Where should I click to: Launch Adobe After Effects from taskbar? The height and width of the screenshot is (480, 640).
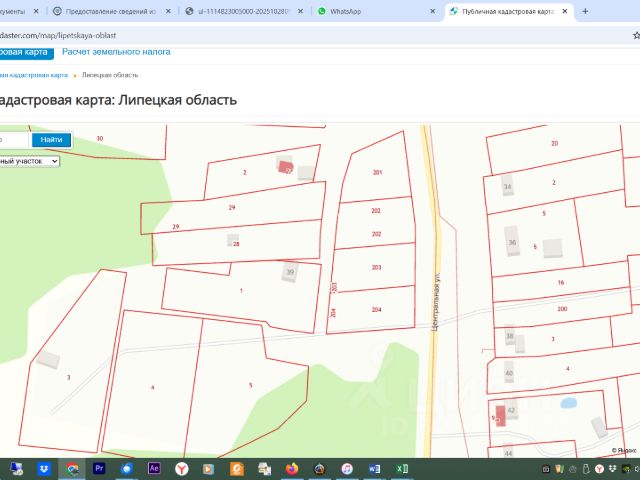tap(154, 469)
